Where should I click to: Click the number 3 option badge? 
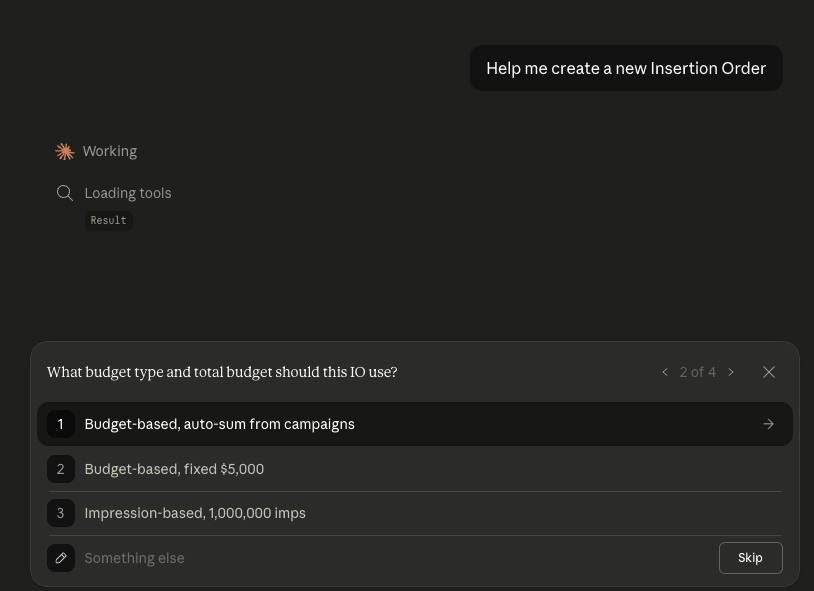point(61,513)
